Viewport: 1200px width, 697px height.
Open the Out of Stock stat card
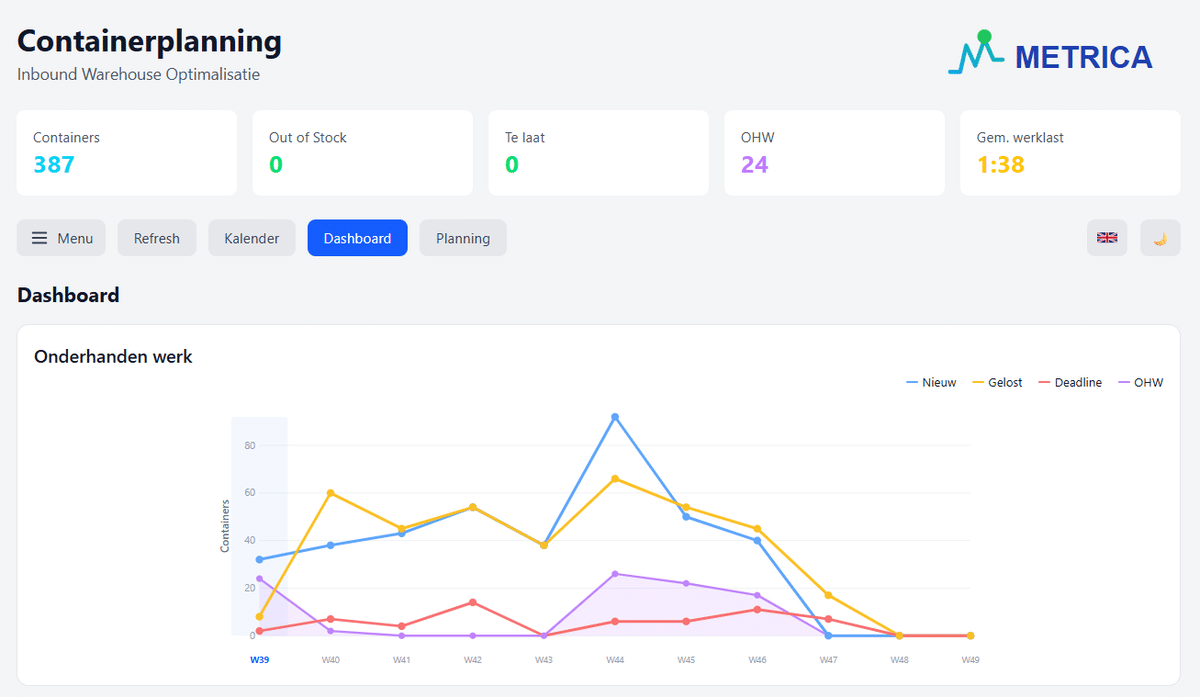(363, 153)
